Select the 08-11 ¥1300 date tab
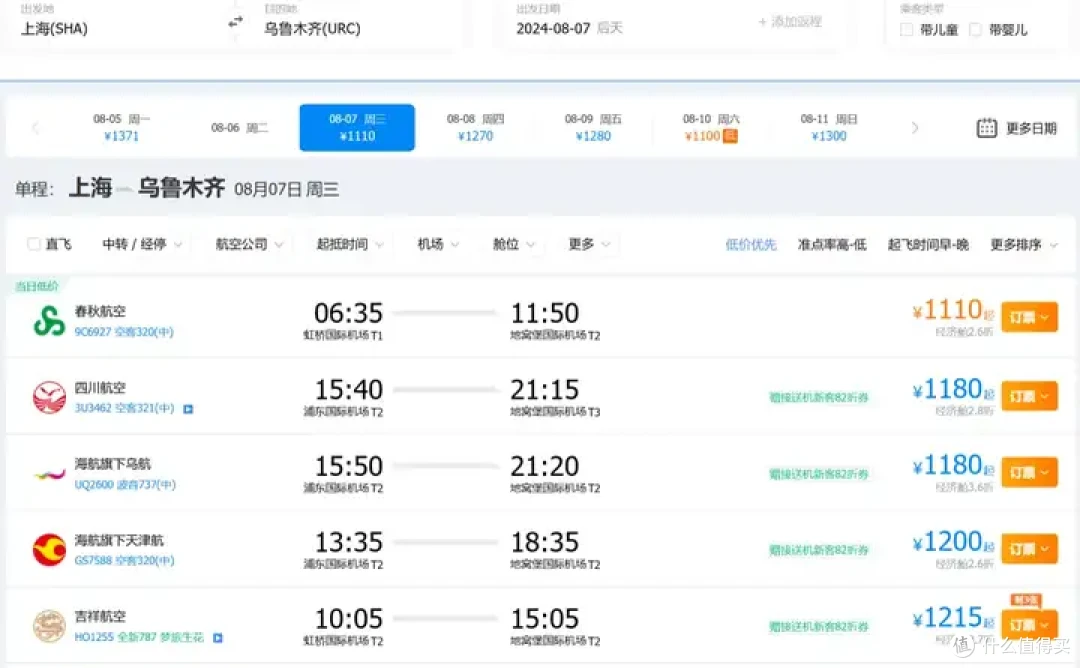 pos(829,127)
